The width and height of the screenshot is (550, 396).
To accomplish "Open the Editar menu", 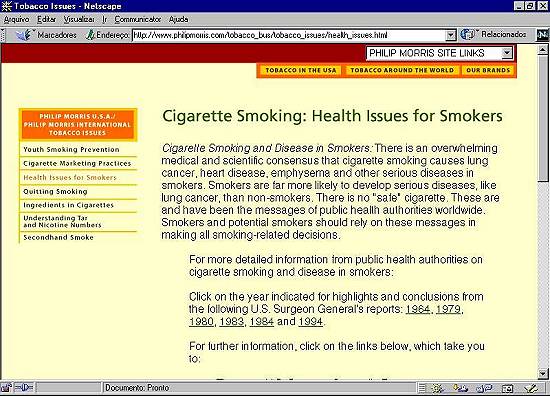I will 46,19.
